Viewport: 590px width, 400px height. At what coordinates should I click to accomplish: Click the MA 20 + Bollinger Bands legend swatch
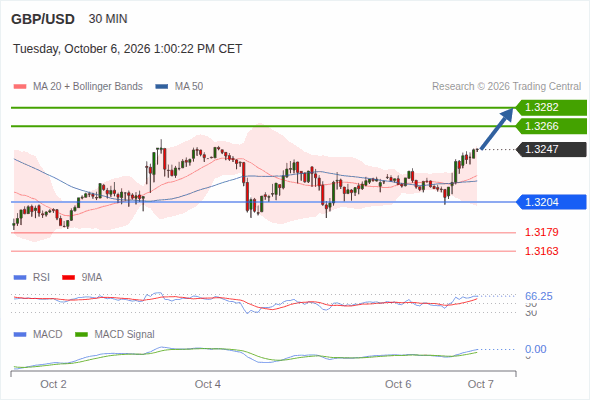click(x=20, y=87)
